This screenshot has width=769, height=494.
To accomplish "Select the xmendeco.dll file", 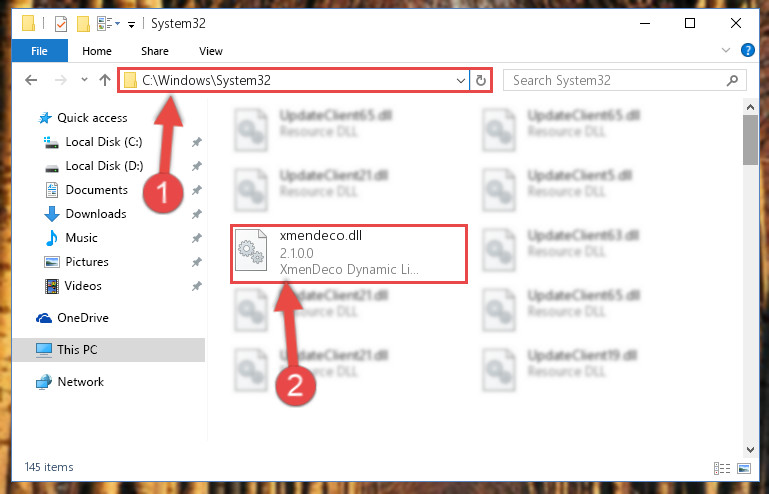I will (x=349, y=254).
